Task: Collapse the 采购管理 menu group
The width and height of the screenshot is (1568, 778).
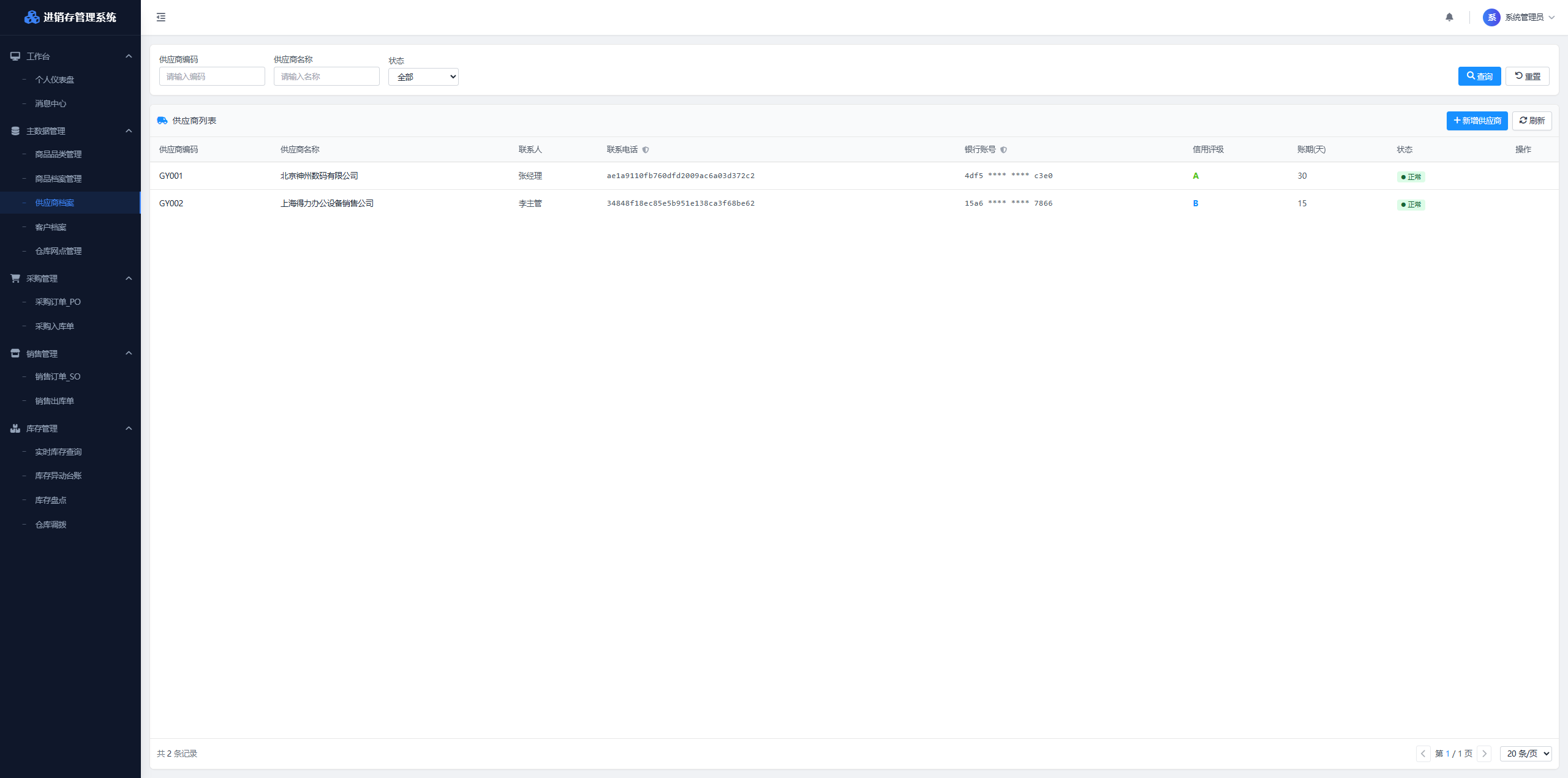Action: (129, 279)
